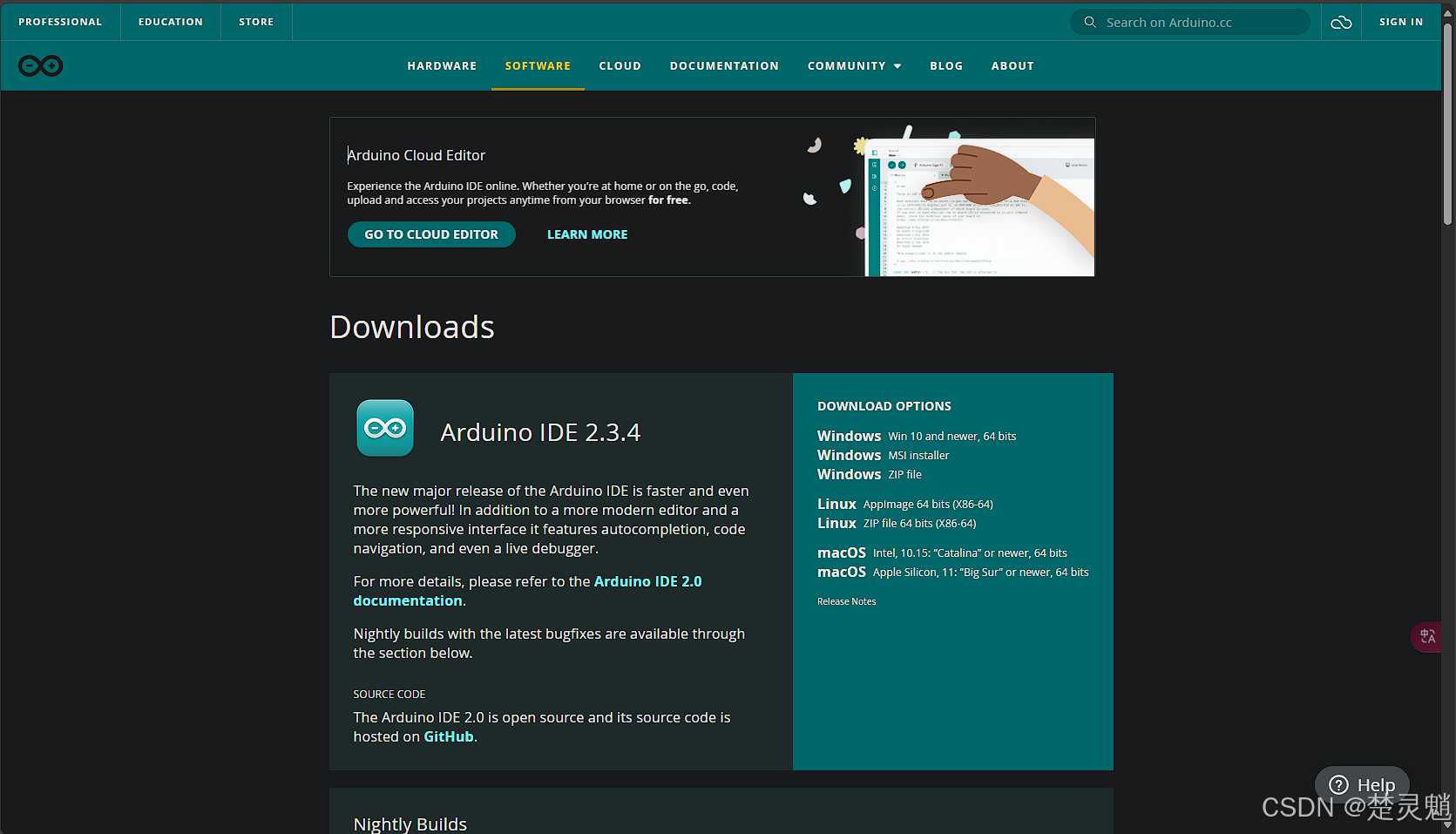Click the Nightly Builds heading

[x=410, y=824]
